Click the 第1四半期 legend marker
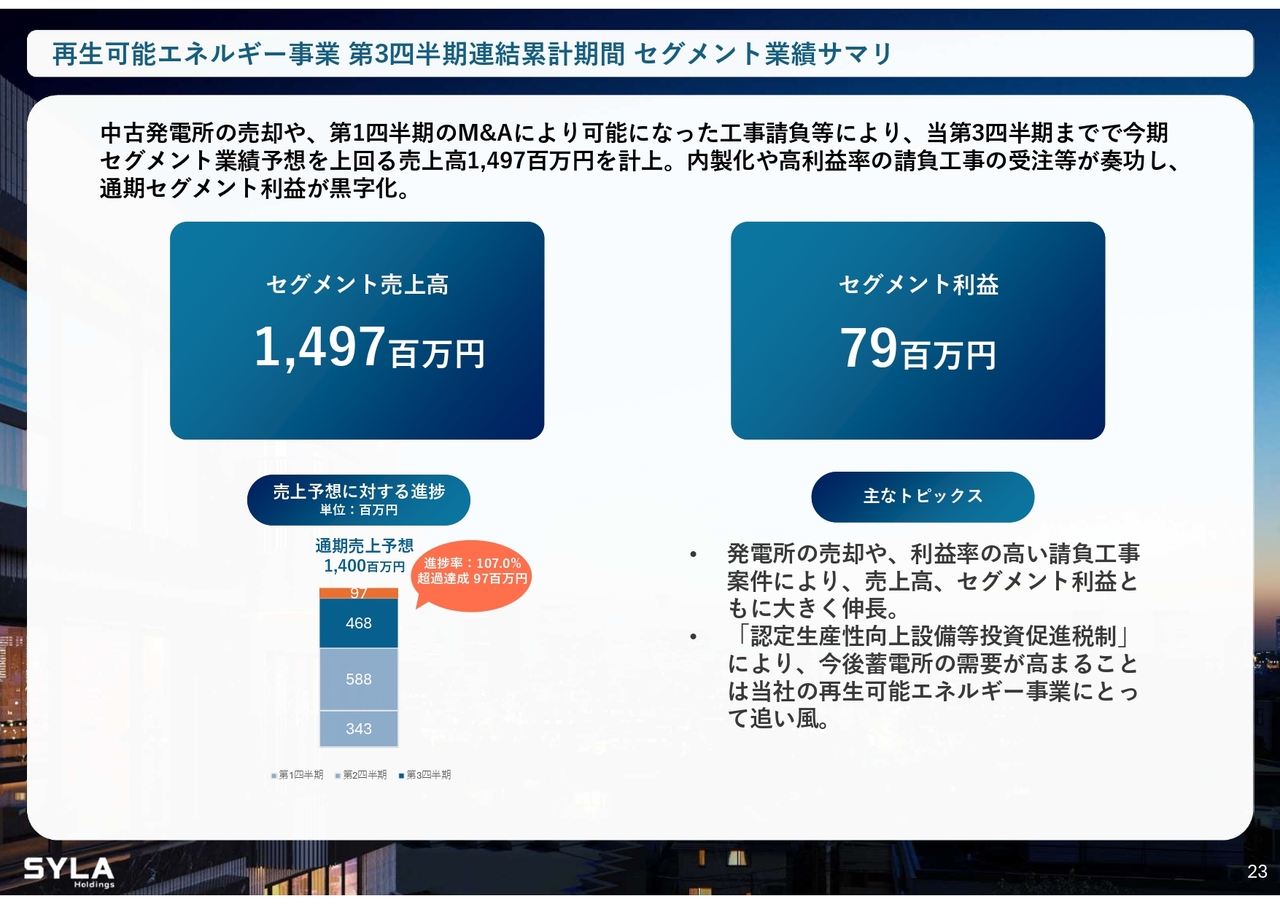Viewport: 1280px width, 904px height. pyautogui.click(x=274, y=775)
